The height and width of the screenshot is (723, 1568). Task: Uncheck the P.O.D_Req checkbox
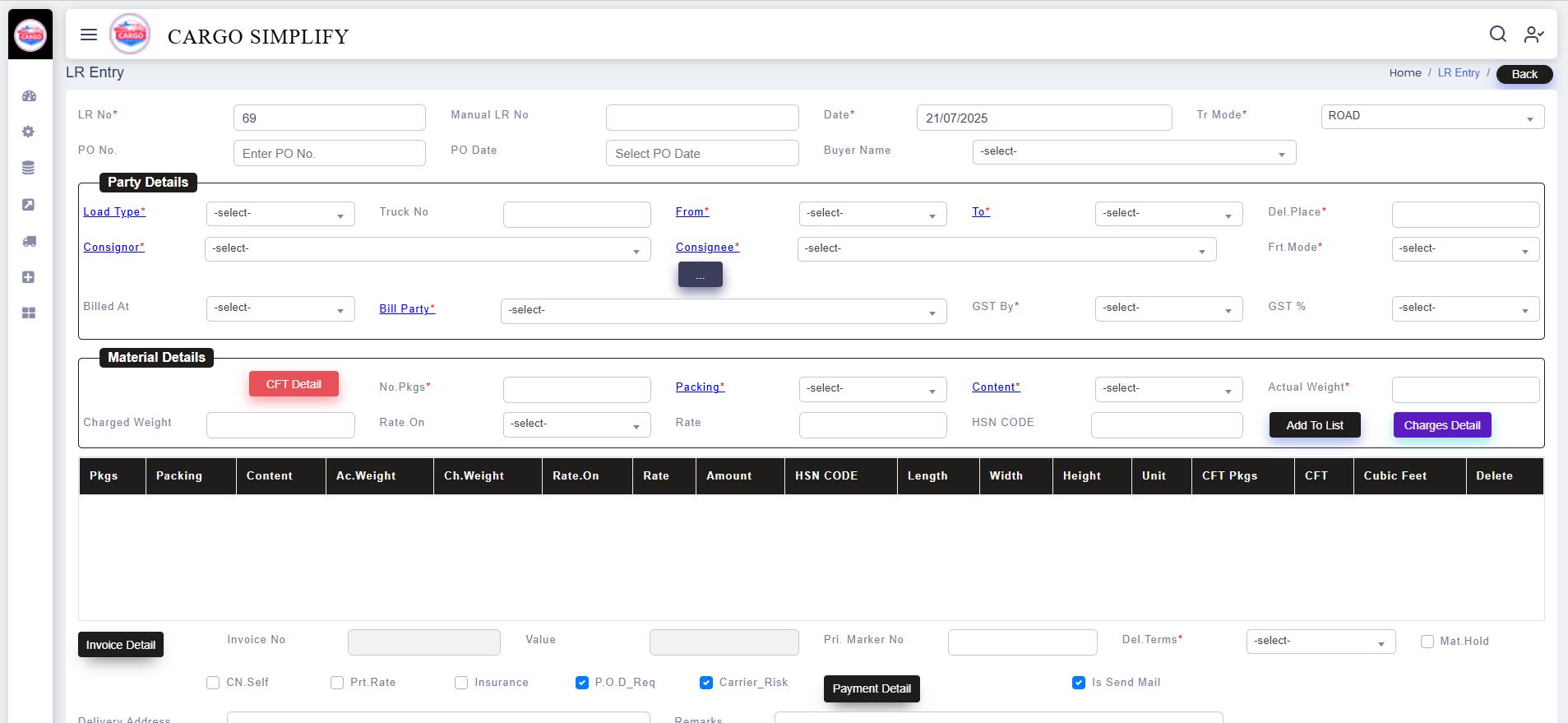coord(582,683)
